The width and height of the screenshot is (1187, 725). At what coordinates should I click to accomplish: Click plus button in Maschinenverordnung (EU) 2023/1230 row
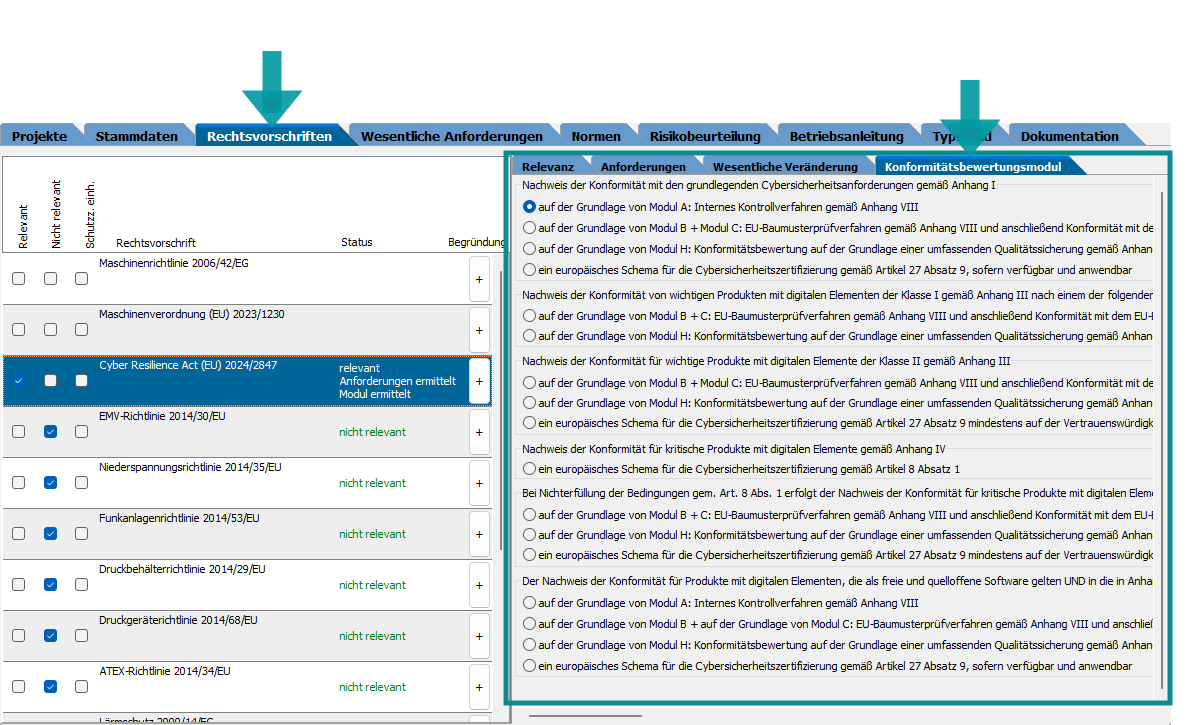tap(479, 330)
